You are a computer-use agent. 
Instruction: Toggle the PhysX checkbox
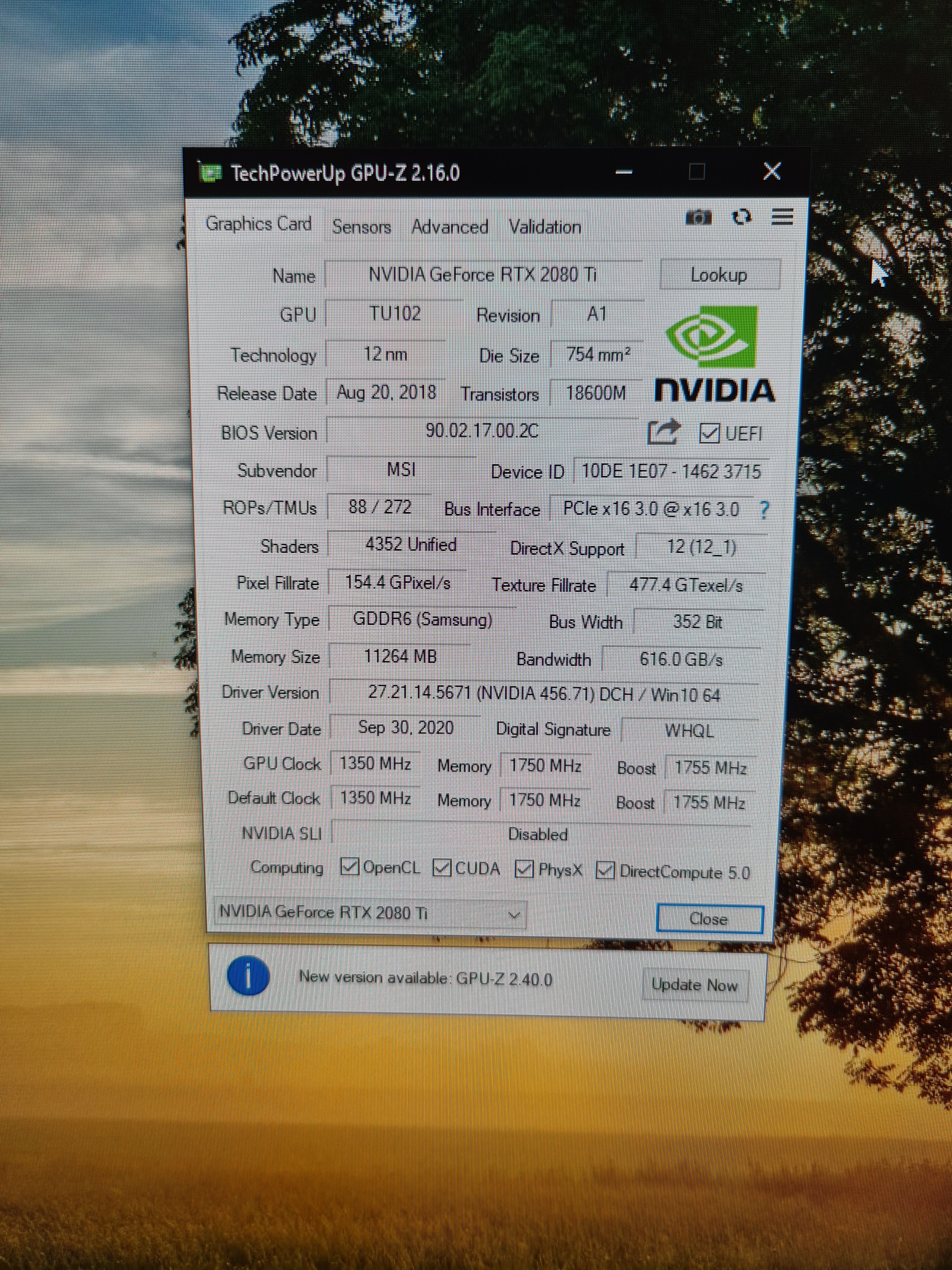(x=524, y=869)
